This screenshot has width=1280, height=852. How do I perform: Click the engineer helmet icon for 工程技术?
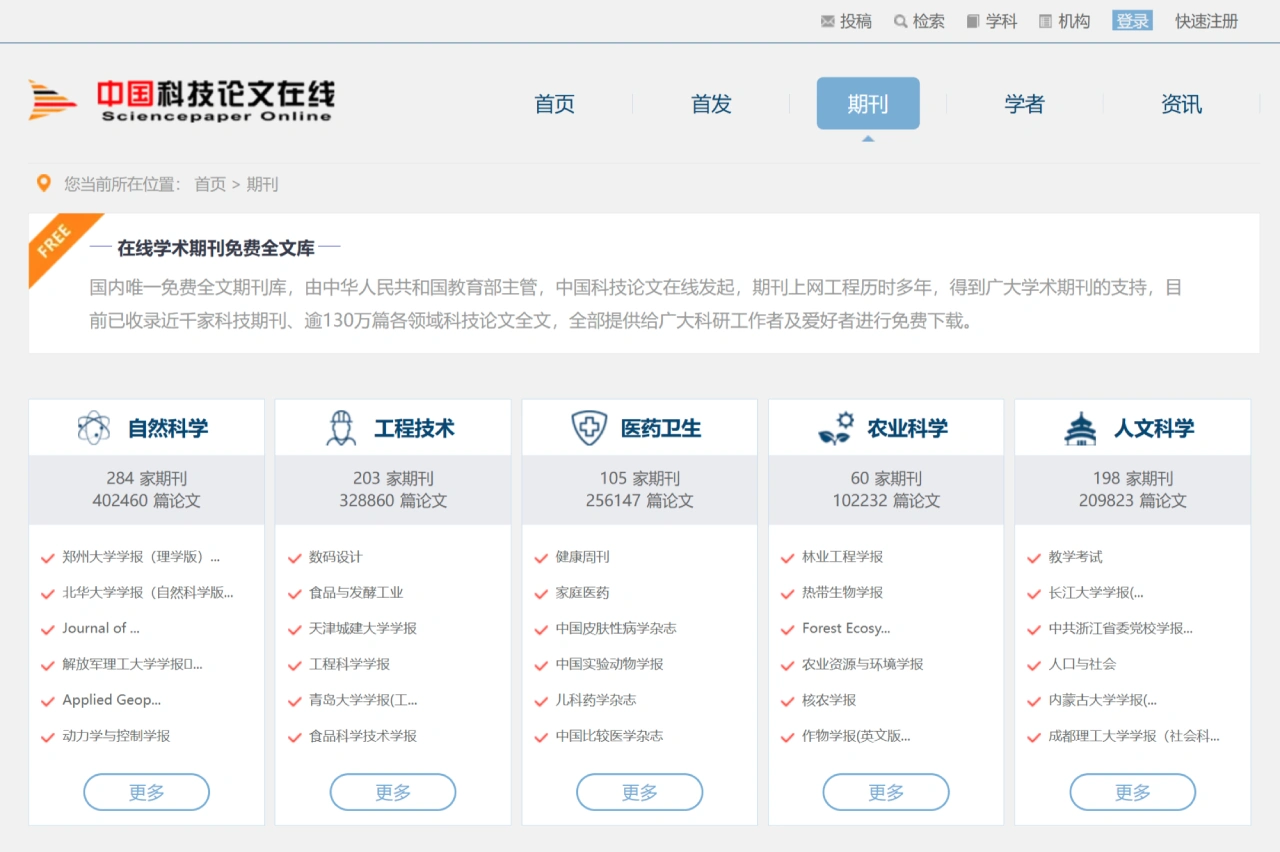tap(341, 428)
